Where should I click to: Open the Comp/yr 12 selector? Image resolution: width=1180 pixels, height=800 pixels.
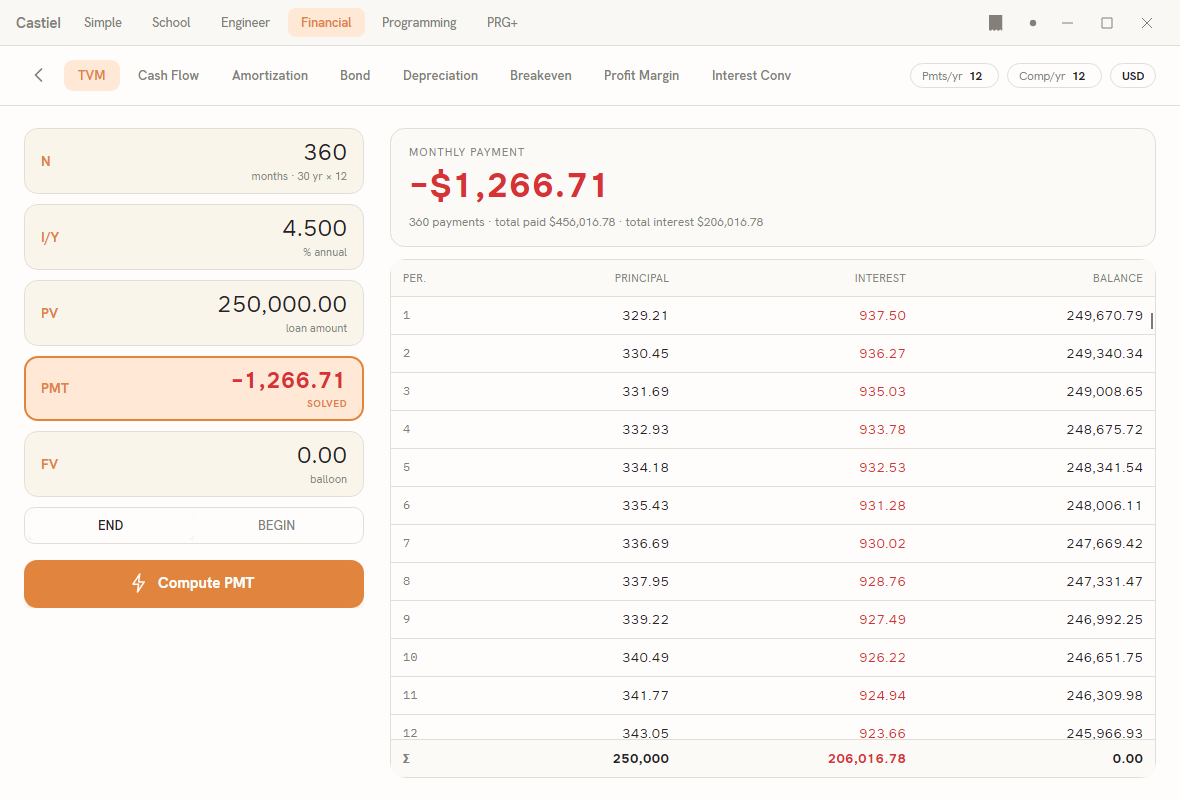pos(1054,76)
